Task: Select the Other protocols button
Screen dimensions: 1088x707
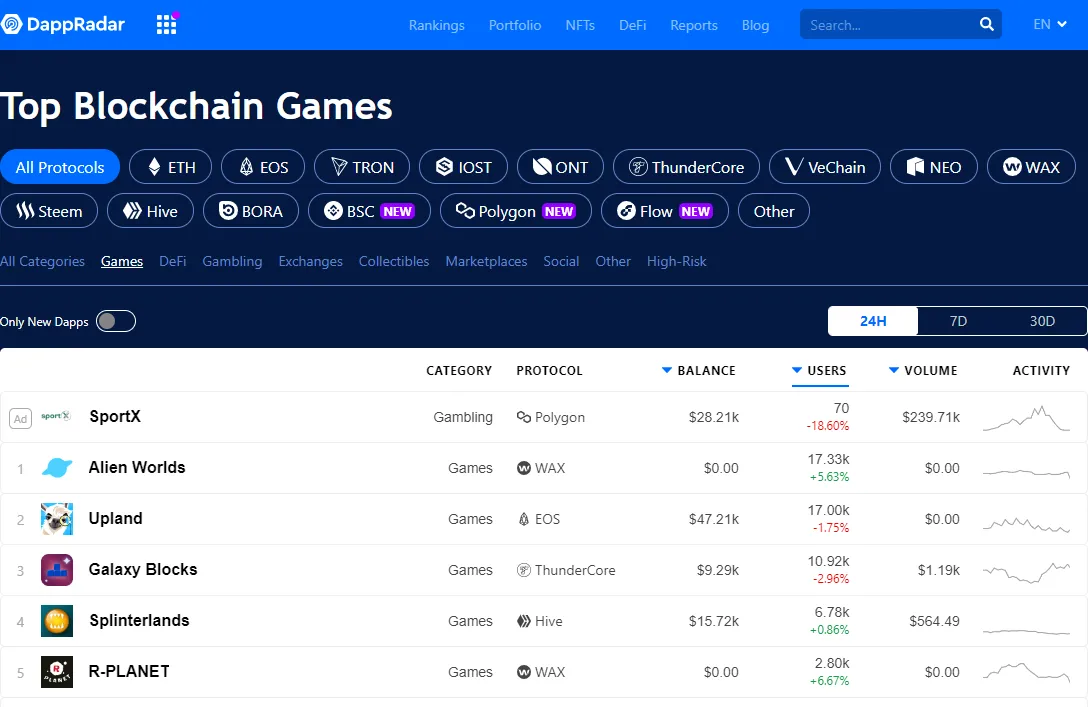Action: click(774, 211)
